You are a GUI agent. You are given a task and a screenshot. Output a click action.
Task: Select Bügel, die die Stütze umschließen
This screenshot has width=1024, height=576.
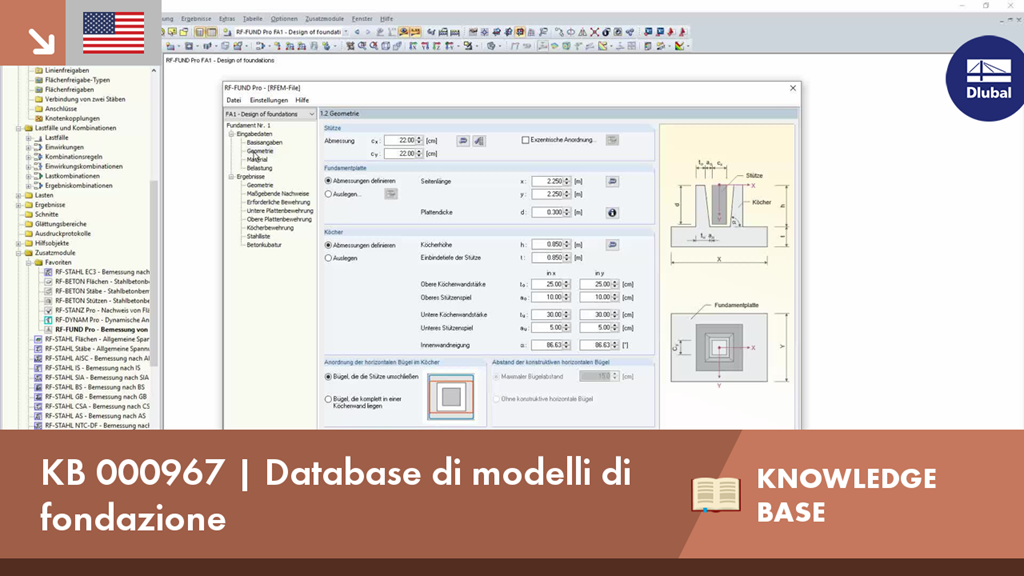tap(328, 377)
